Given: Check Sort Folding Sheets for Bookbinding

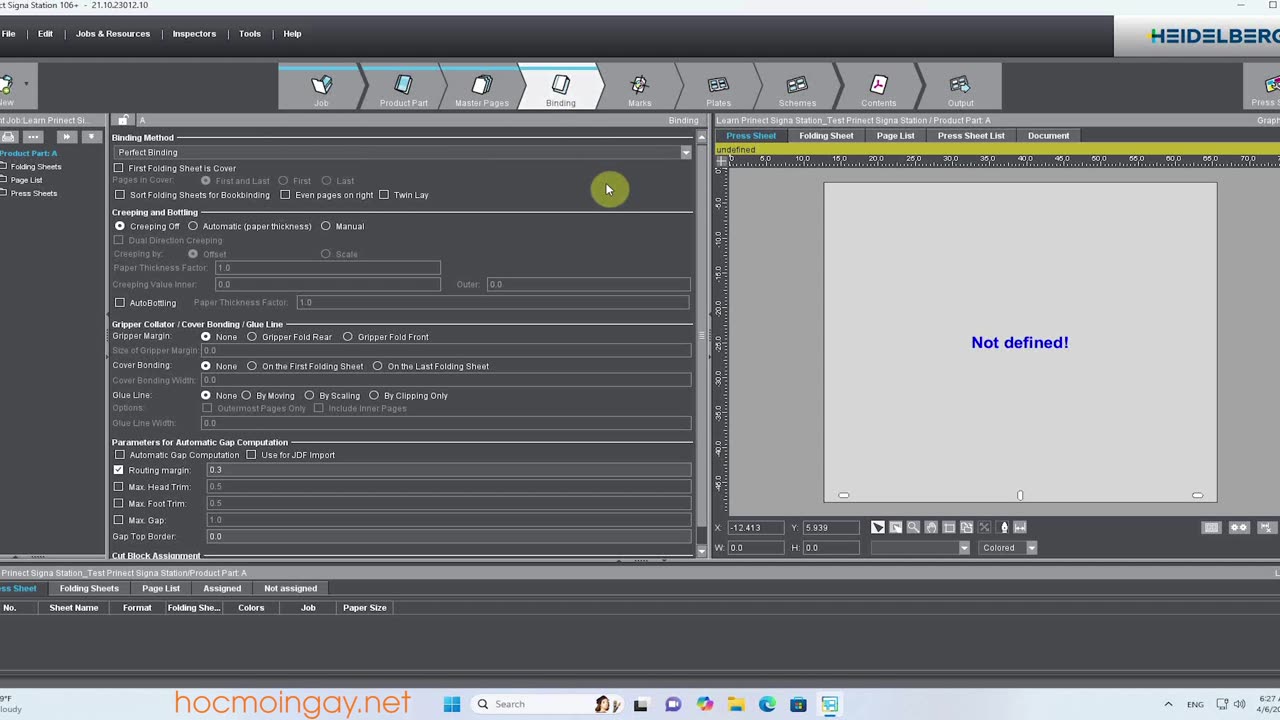Looking at the screenshot, I should coord(120,195).
